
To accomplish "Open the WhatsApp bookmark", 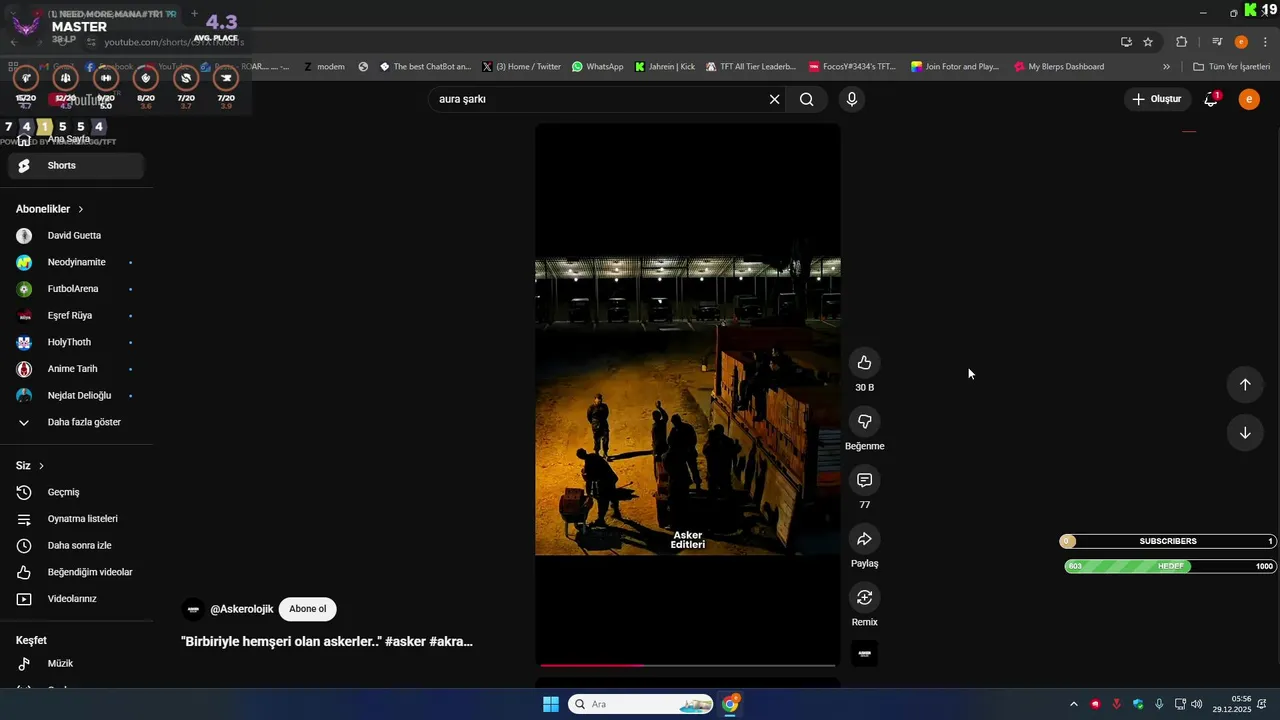I will [597, 67].
